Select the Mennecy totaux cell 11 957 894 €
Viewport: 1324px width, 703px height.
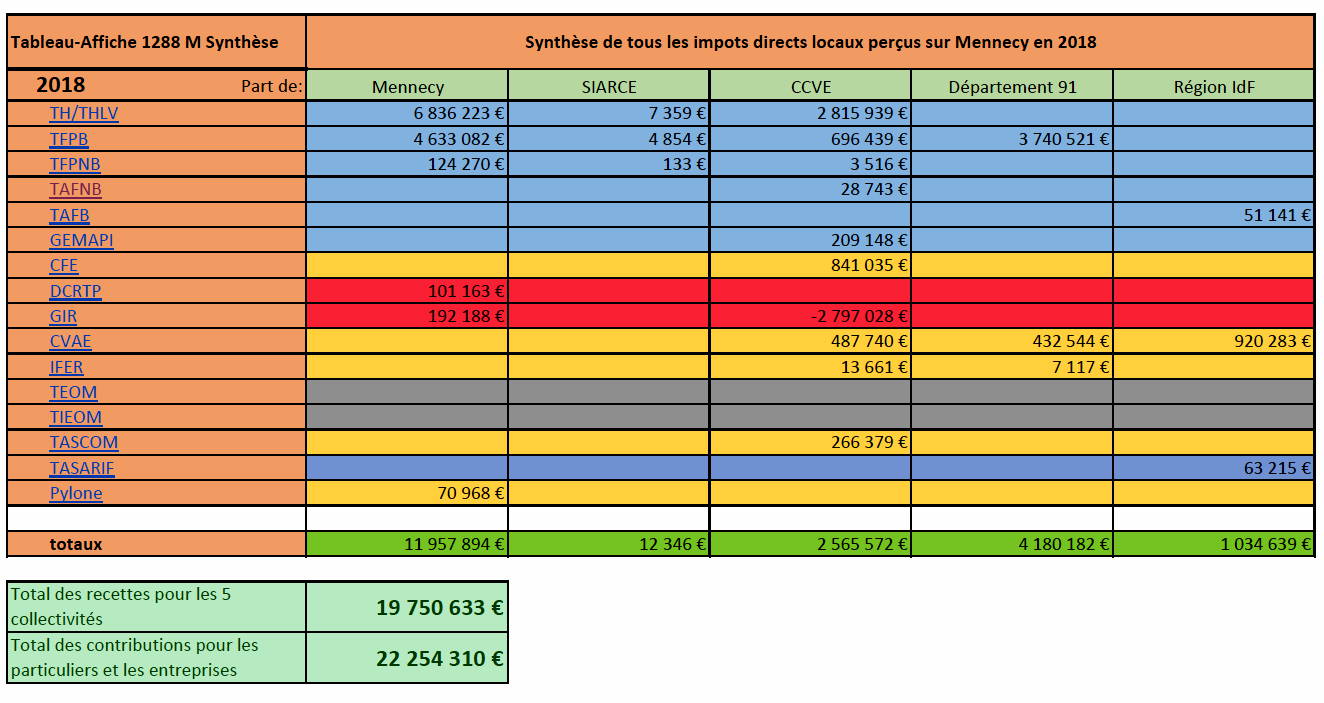coord(407,545)
